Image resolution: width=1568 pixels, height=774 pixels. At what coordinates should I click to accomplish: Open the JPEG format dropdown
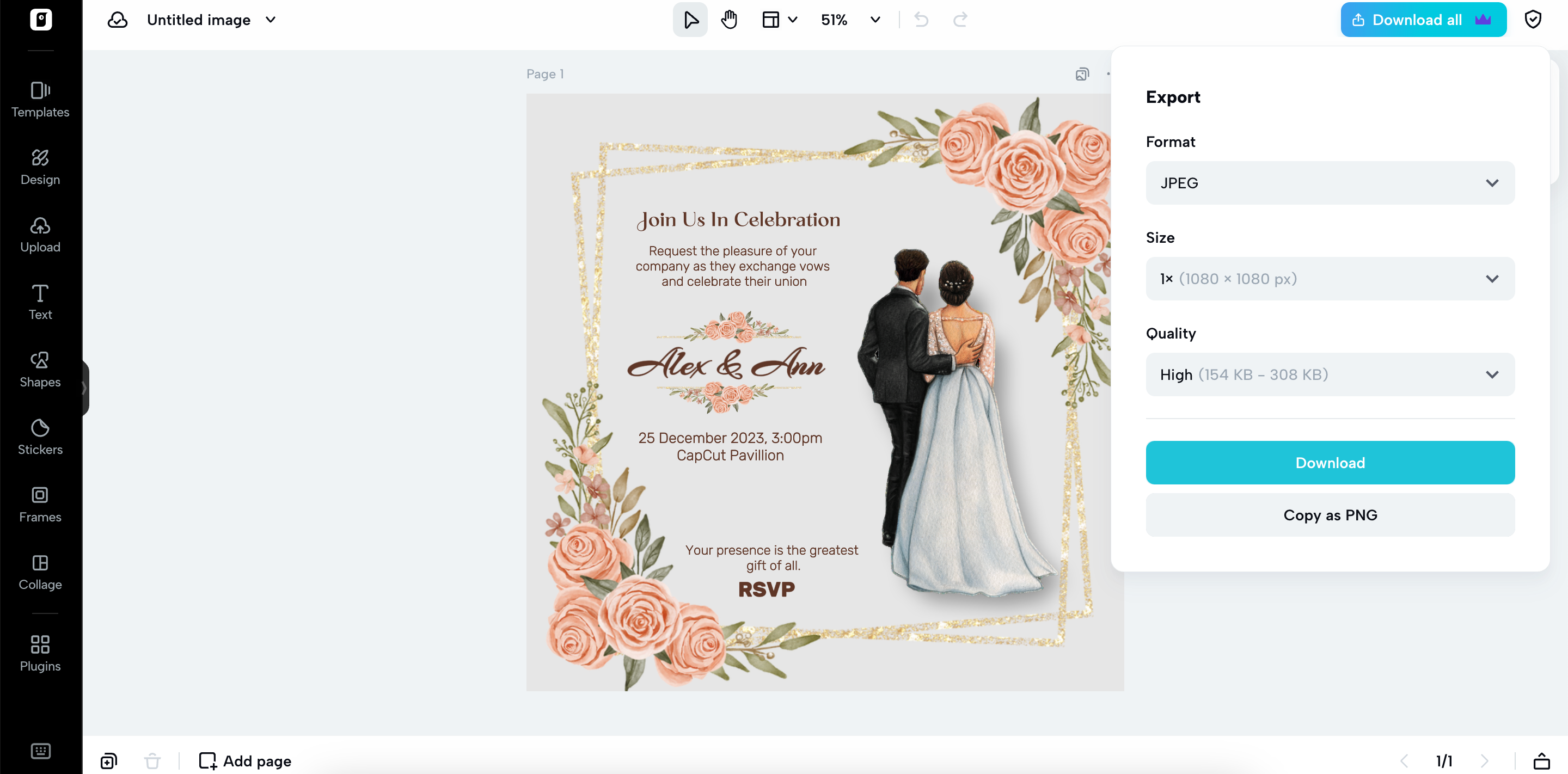pyautogui.click(x=1330, y=182)
